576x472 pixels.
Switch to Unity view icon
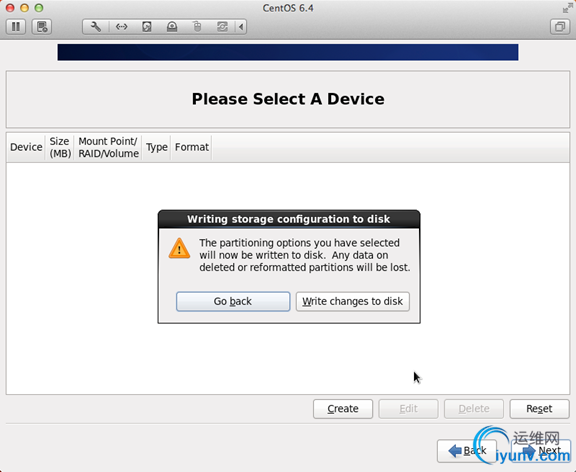point(560,27)
